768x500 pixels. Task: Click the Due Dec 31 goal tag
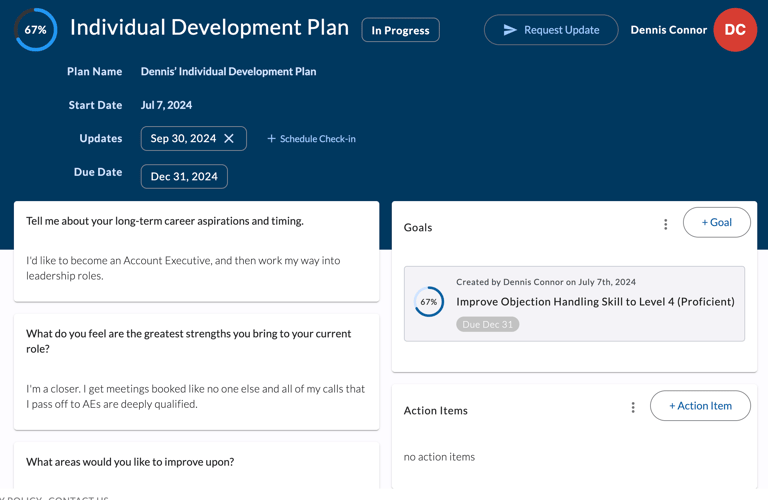tap(488, 324)
